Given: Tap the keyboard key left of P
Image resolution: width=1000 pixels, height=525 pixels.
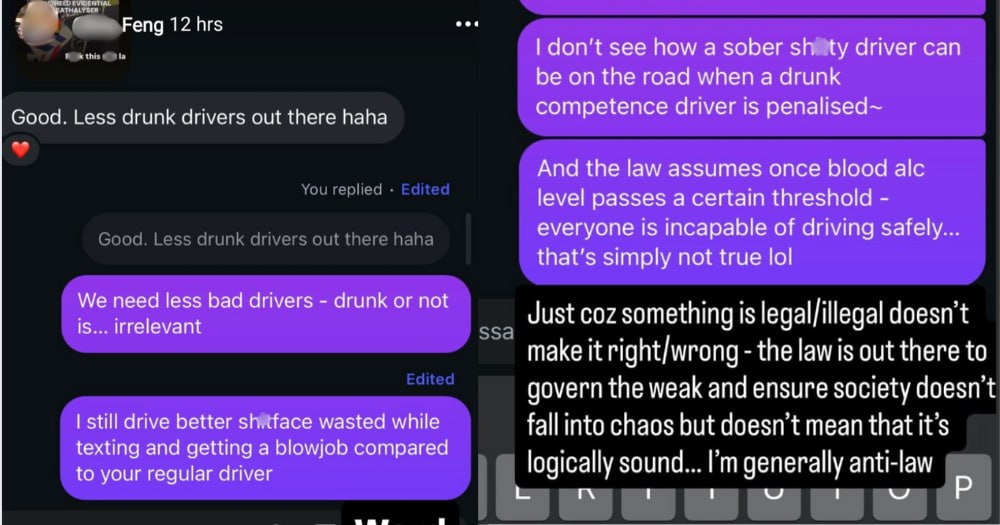Looking at the screenshot, I should click(899, 504).
